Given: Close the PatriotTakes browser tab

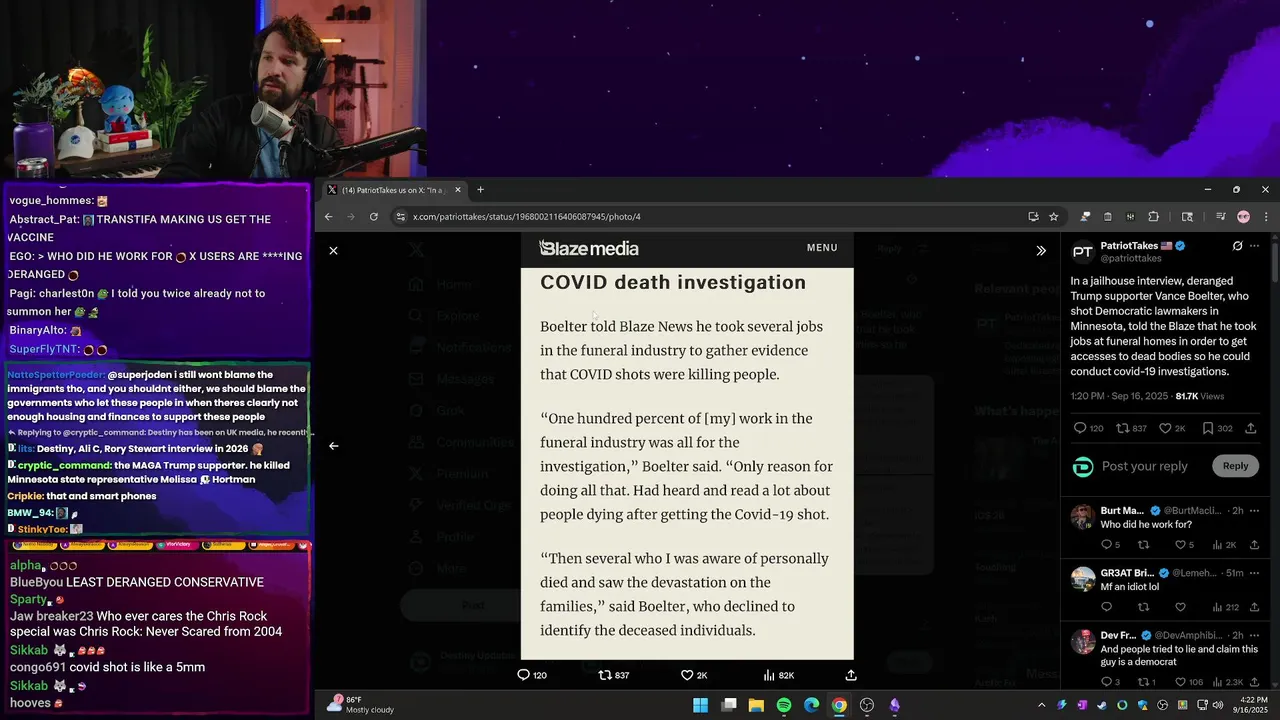Looking at the screenshot, I should (x=458, y=190).
